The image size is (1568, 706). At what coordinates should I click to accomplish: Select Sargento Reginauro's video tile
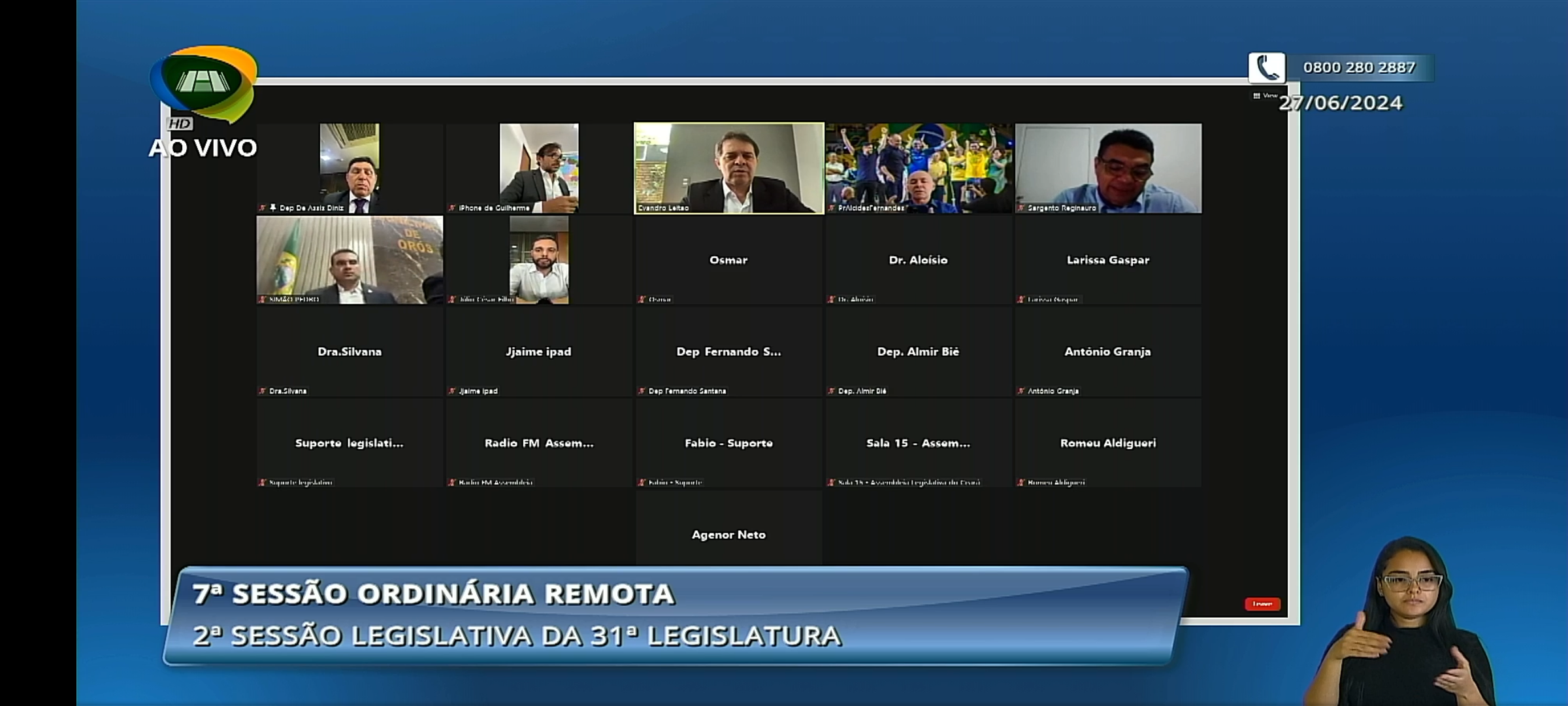click(1108, 168)
